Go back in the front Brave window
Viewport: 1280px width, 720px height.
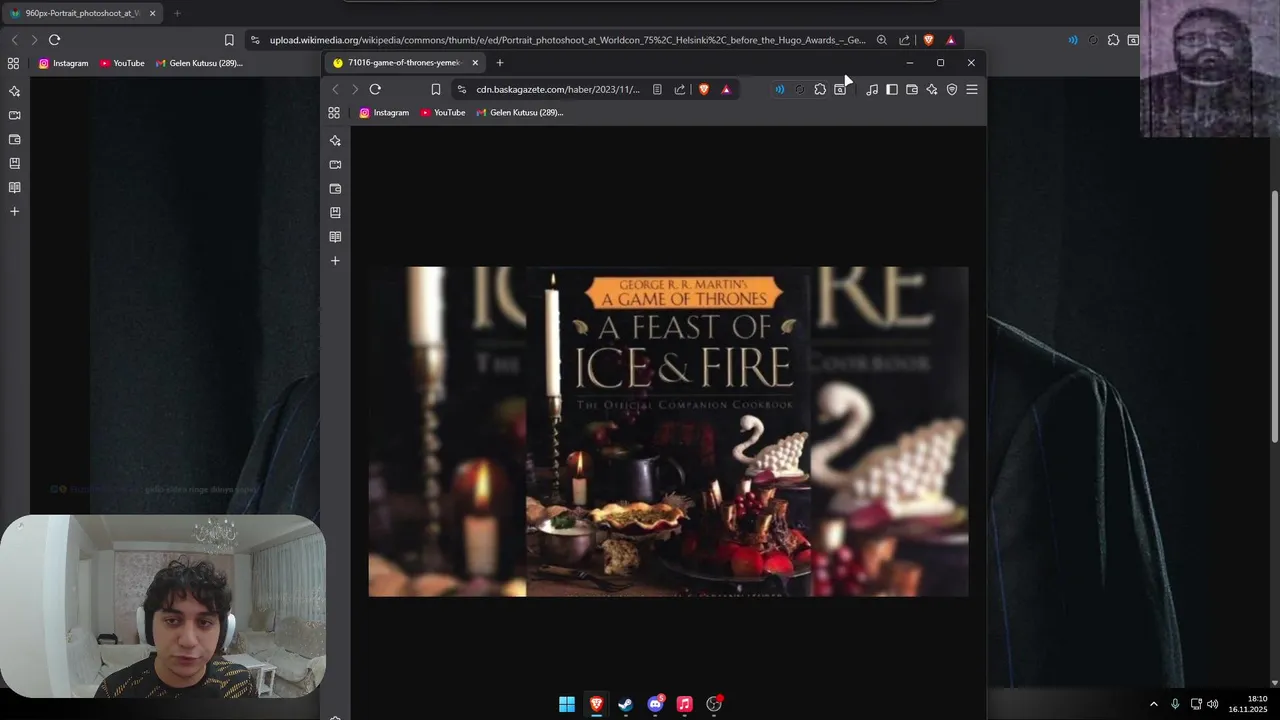click(x=336, y=89)
